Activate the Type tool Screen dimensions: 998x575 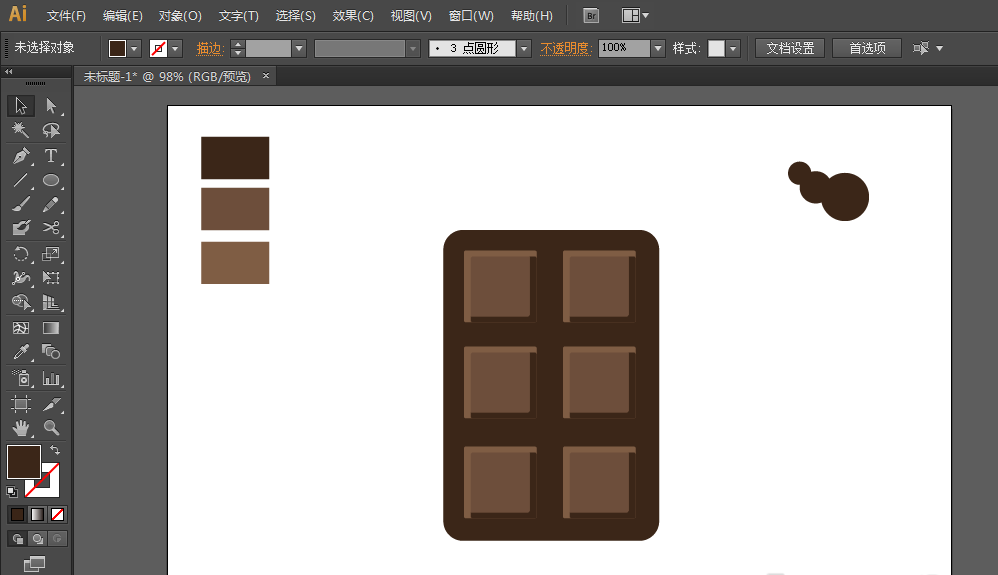(x=51, y=155)
